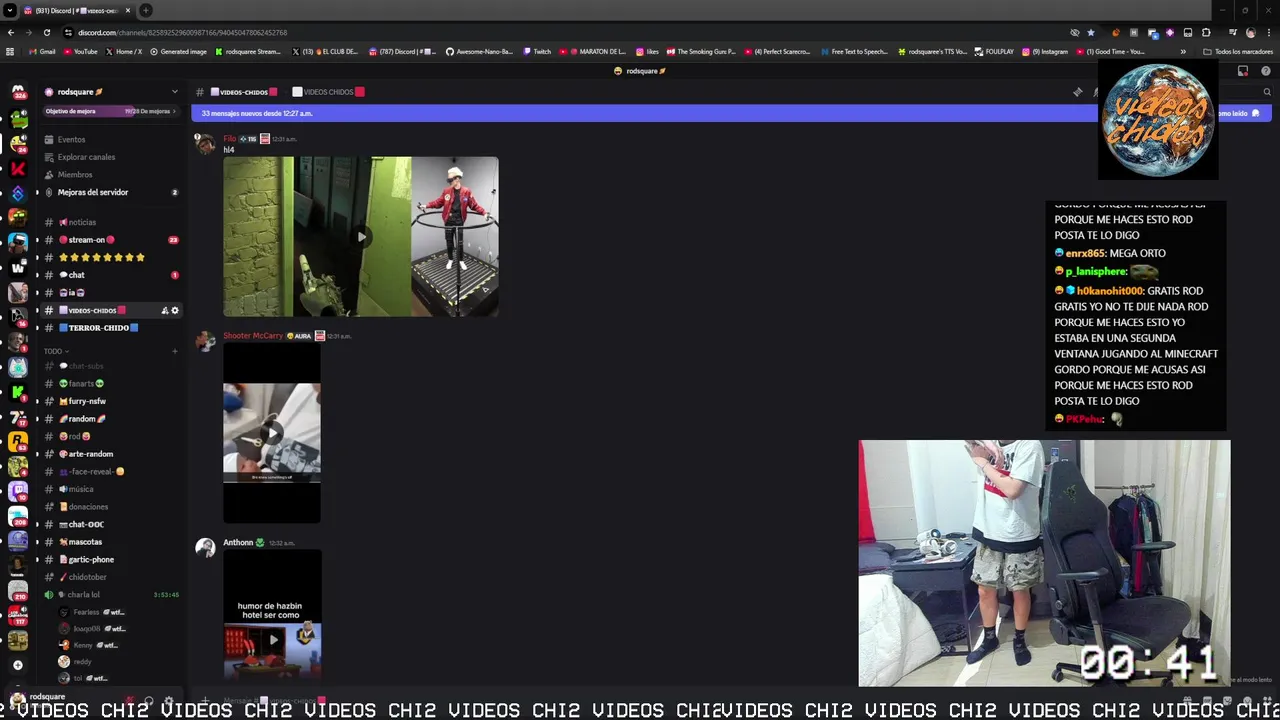Open Todos los marcadores folder
The width and height of the screenshot is (1280, 720).
tap(1238, 51)
